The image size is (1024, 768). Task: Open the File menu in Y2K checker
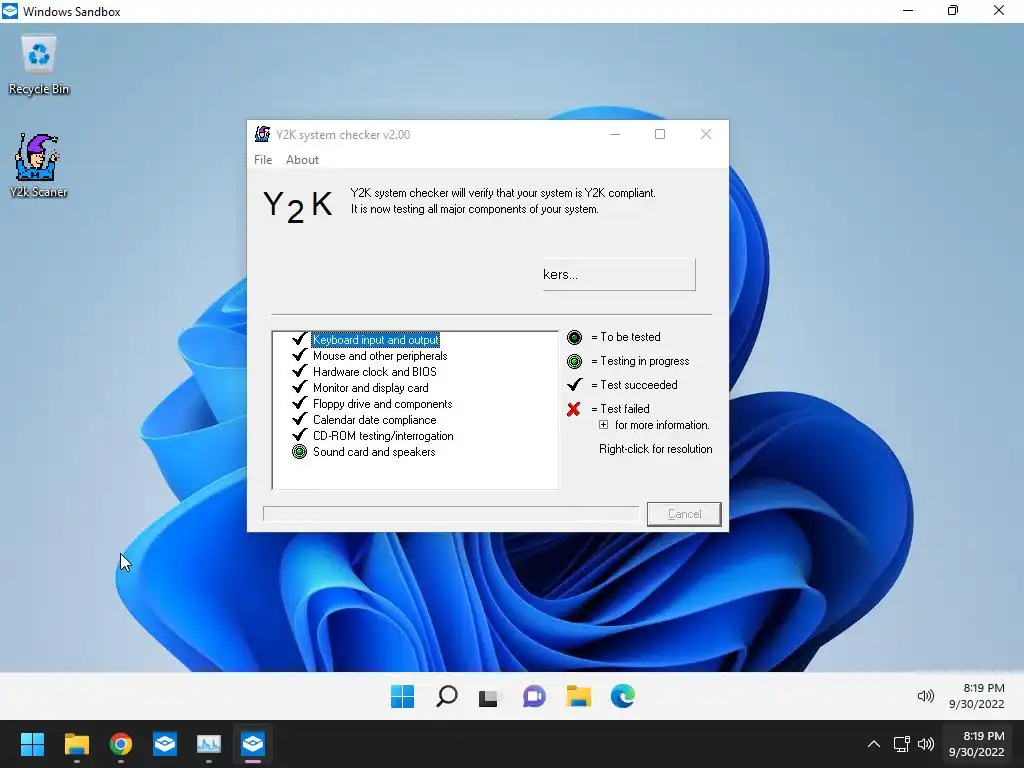[x=263, y=160]
